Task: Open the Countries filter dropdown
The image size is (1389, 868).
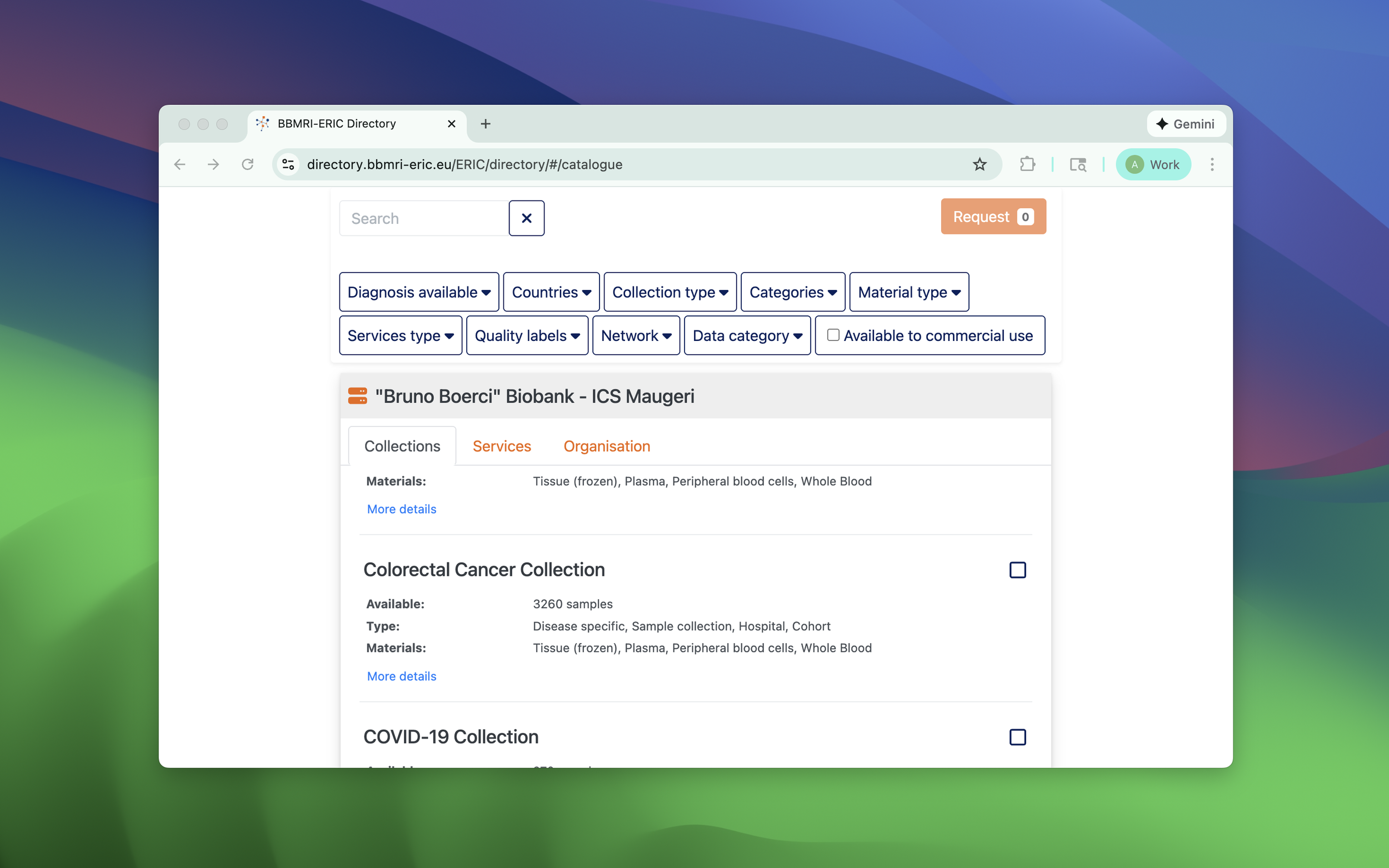Action: tap(551, 292)
